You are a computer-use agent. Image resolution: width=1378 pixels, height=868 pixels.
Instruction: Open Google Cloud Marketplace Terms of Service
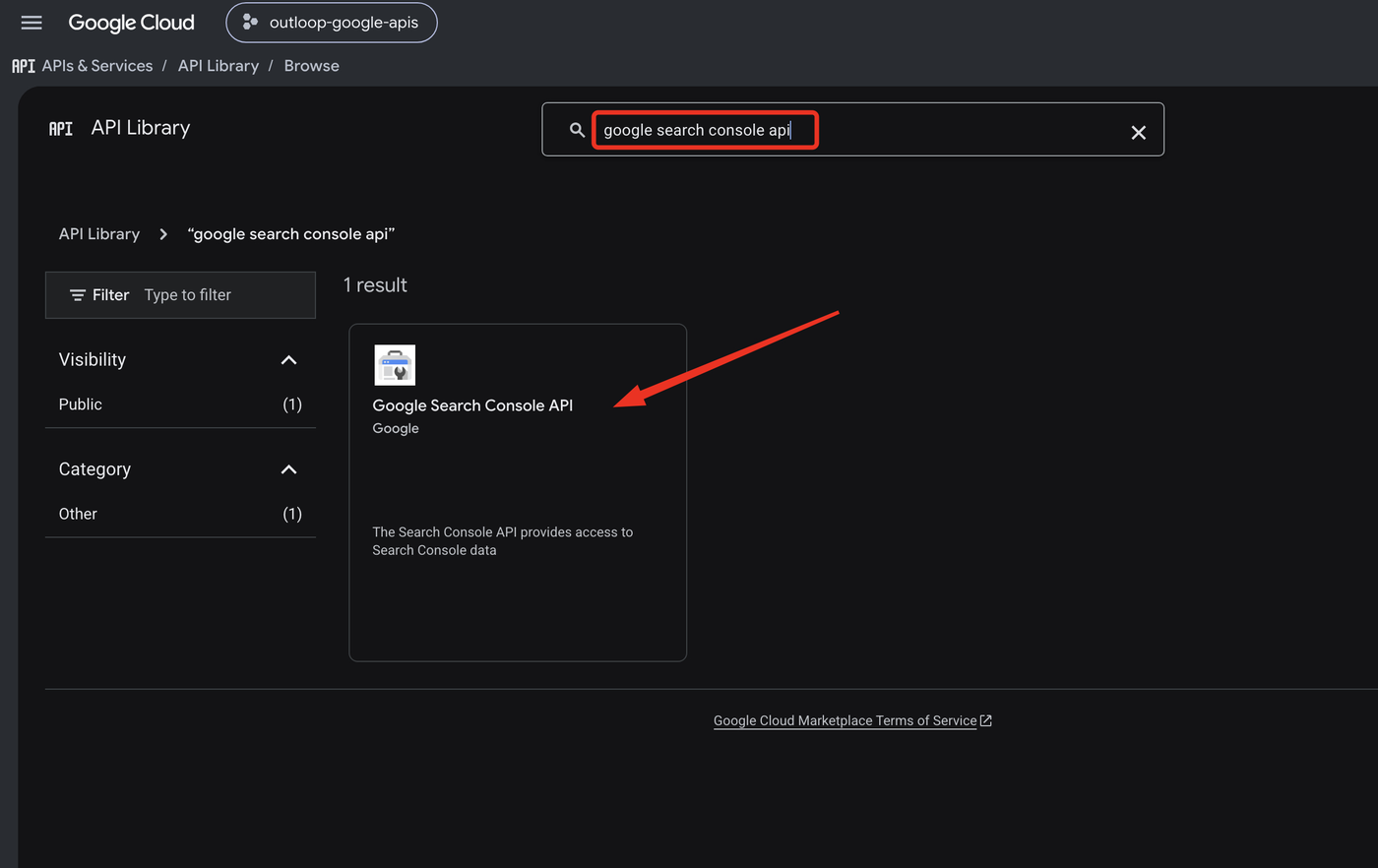(x=846, y=720)
